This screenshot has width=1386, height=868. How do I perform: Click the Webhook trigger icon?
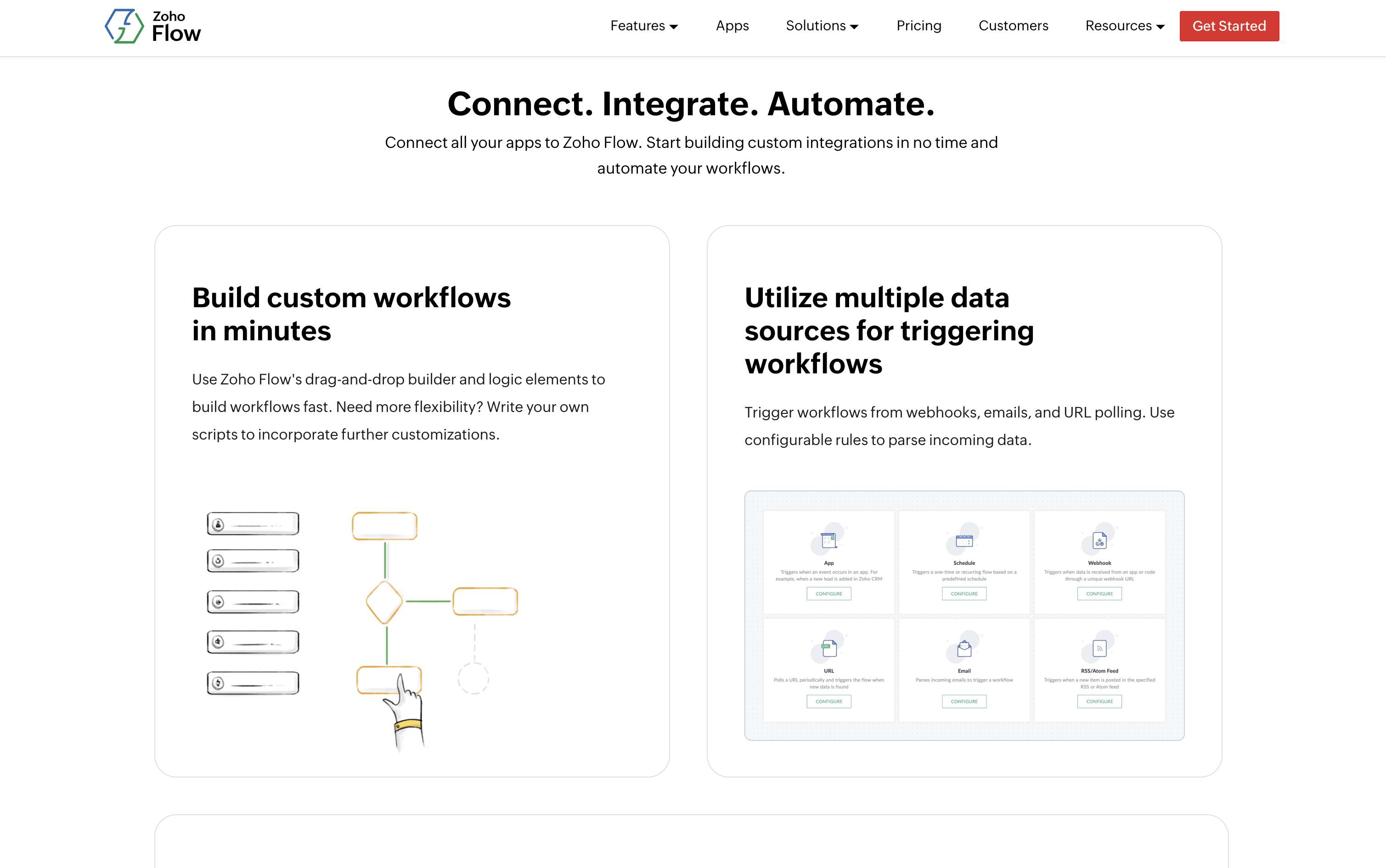(1099, 540)
